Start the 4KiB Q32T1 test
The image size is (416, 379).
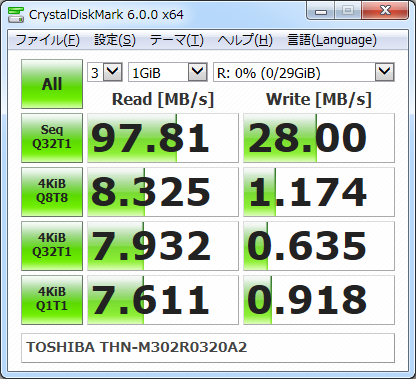point(52,246)
